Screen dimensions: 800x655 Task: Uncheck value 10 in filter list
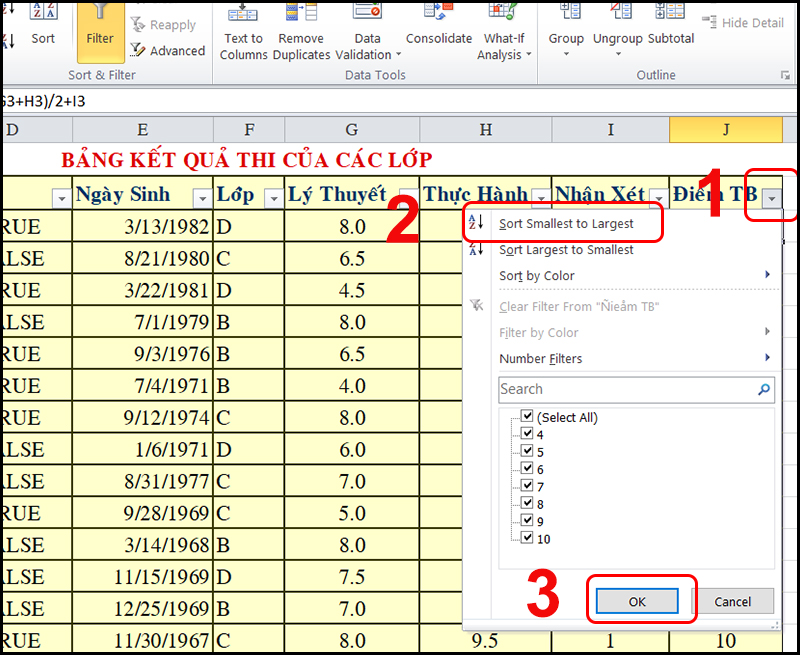(x=527, y=539)
